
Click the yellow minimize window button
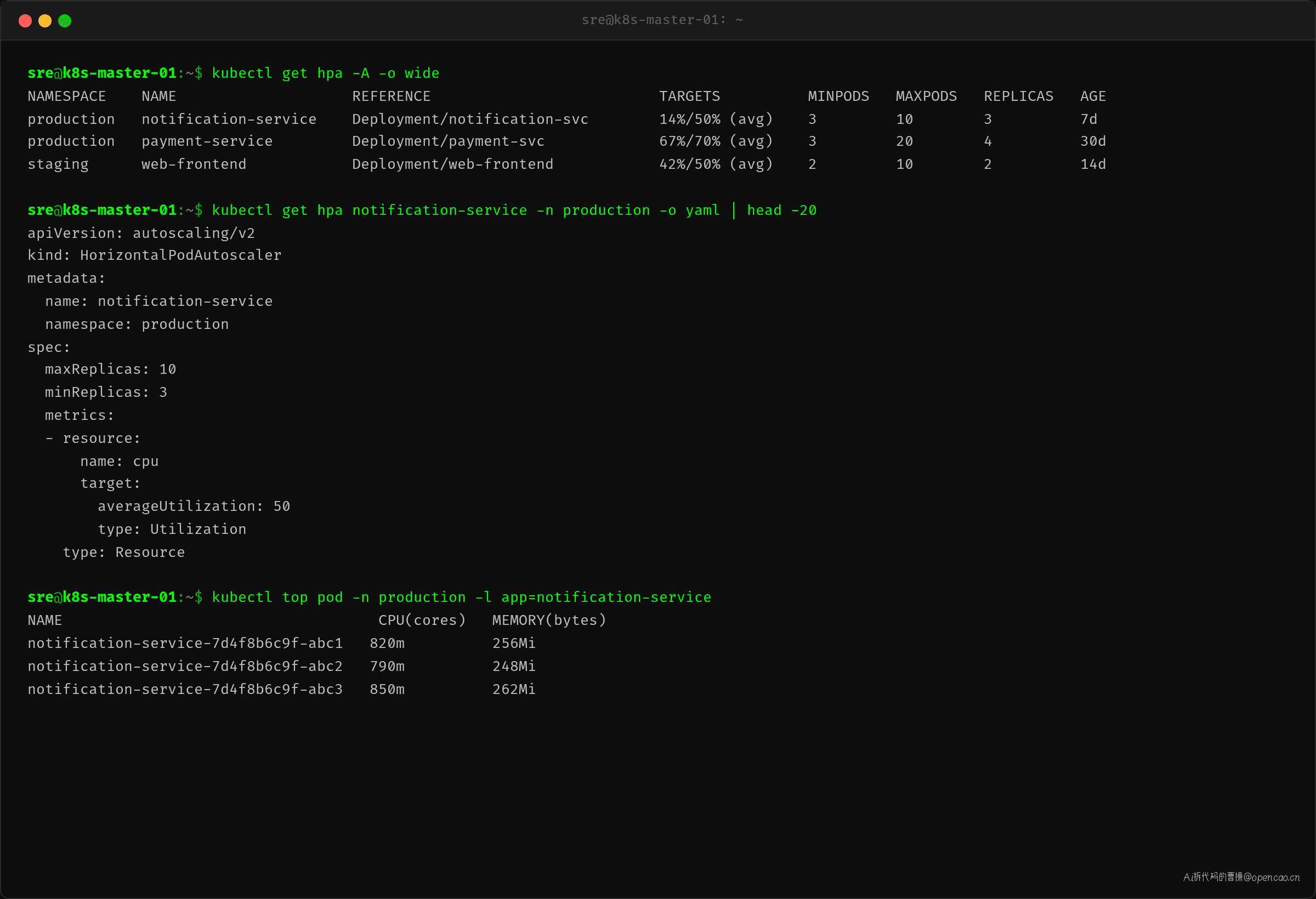(45, 21)
